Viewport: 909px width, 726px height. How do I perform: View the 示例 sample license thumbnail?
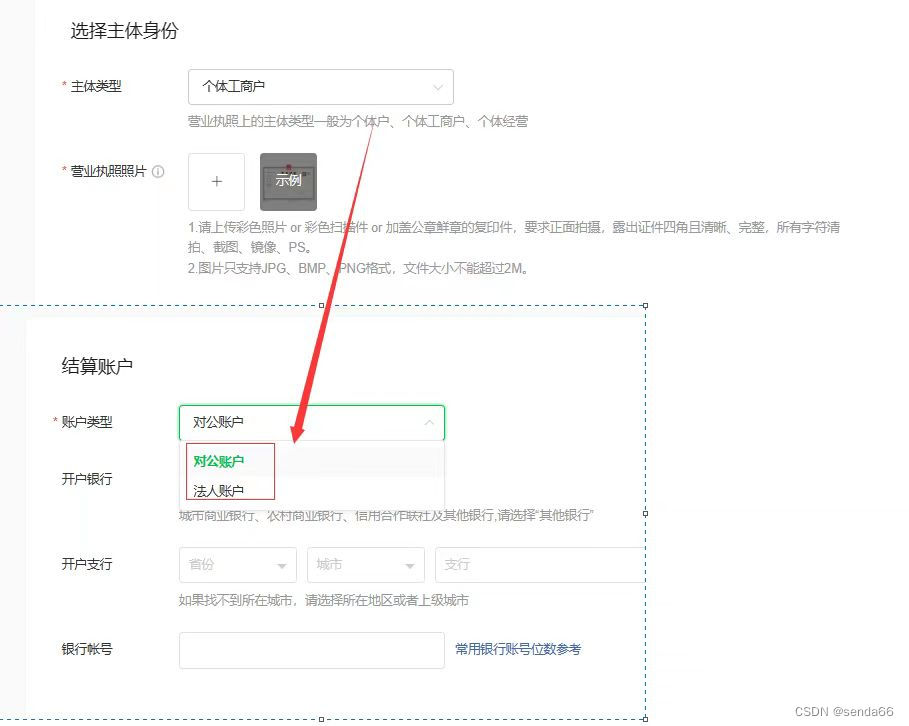288,182
